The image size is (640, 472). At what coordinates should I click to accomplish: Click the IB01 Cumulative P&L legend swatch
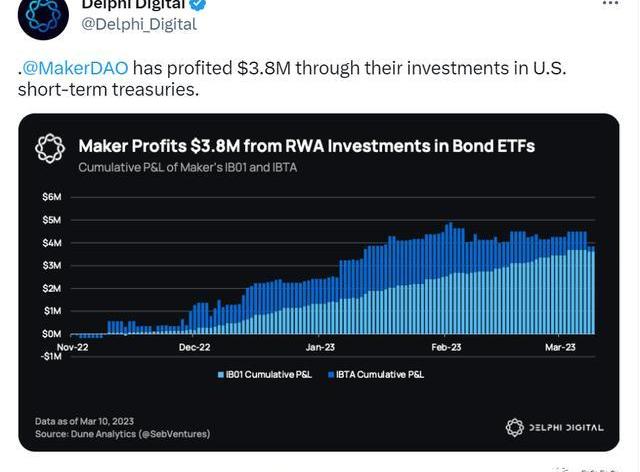click(221, 374)
